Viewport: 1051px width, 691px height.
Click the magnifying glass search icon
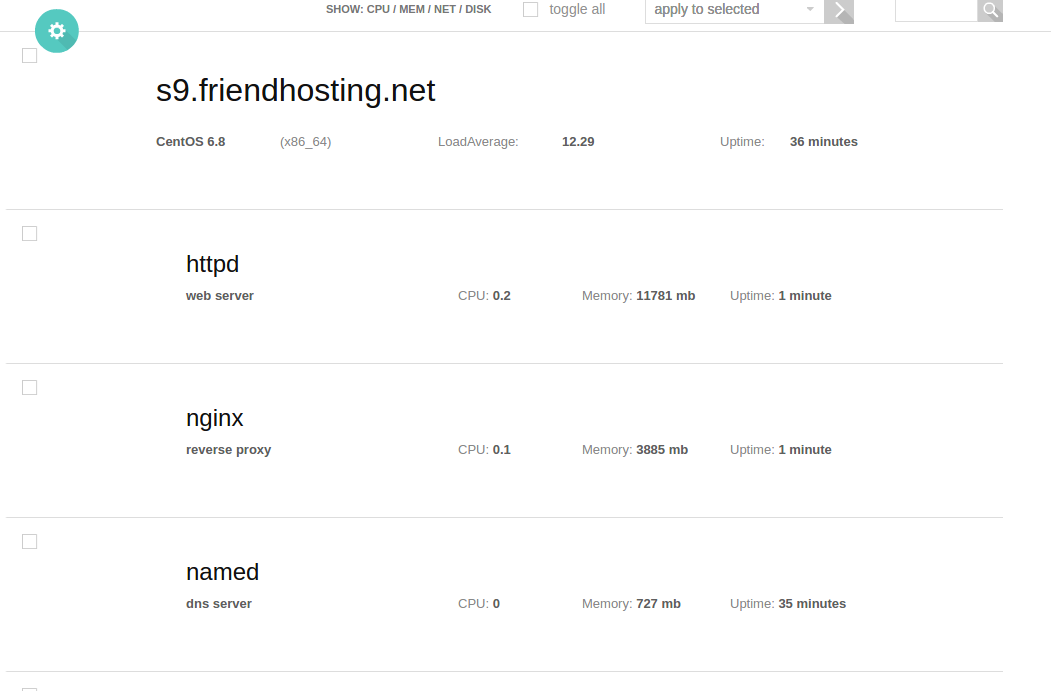pyautogui.click(x=990, y=10)
